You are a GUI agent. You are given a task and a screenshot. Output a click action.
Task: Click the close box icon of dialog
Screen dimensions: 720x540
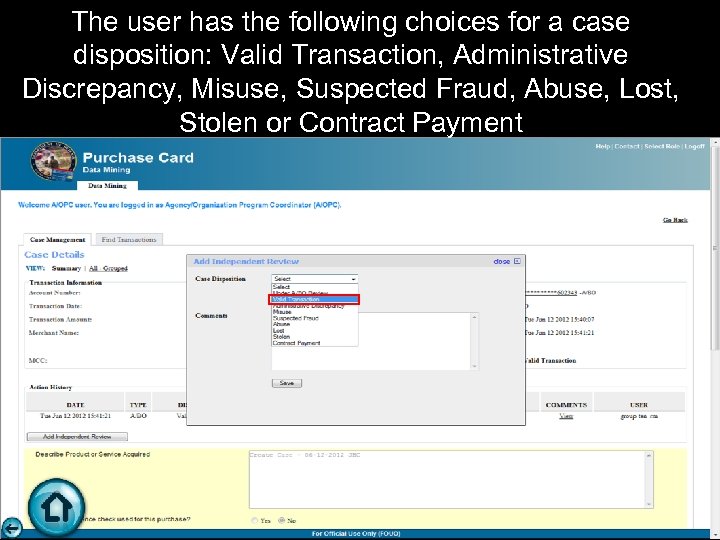click(x=517, y=261)
